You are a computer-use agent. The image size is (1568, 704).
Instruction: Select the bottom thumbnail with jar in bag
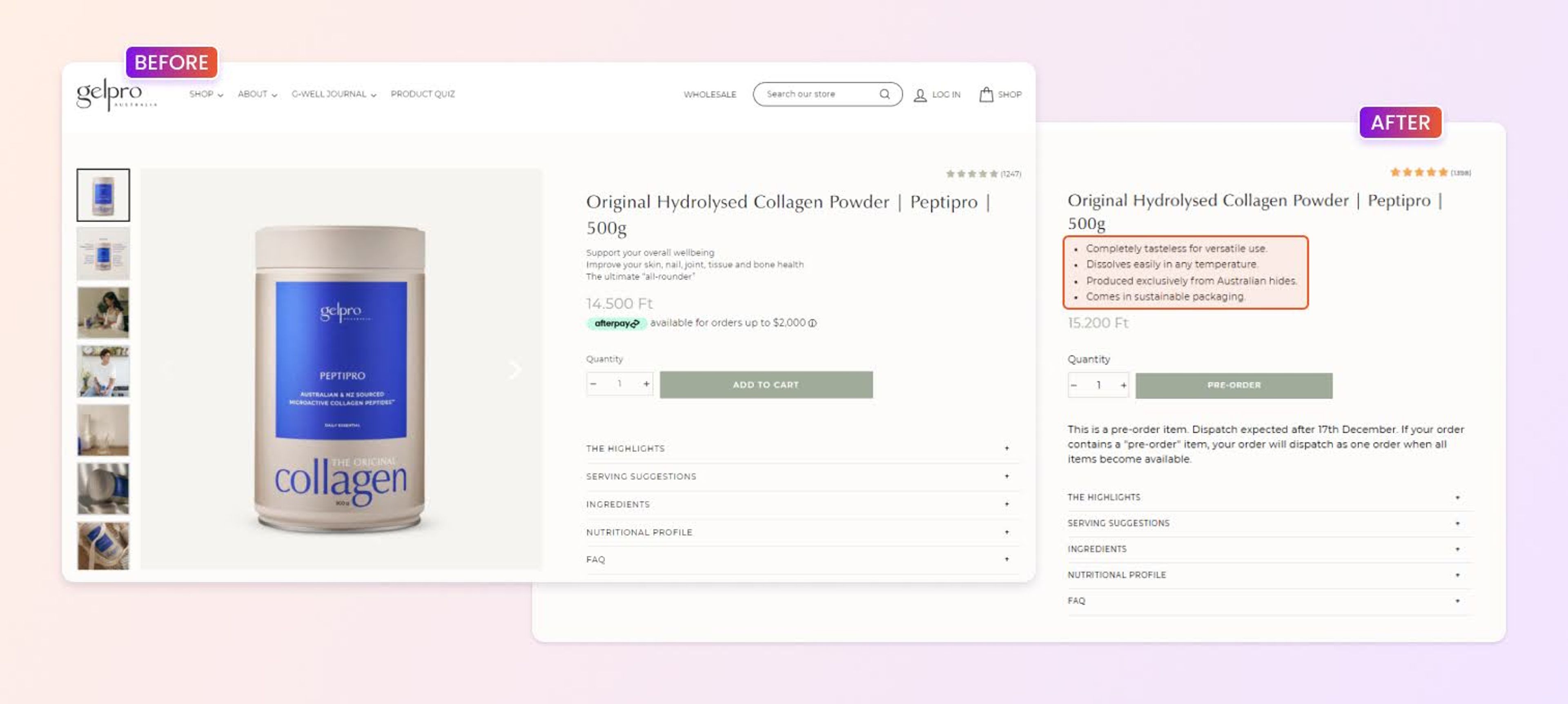point(103,546)
